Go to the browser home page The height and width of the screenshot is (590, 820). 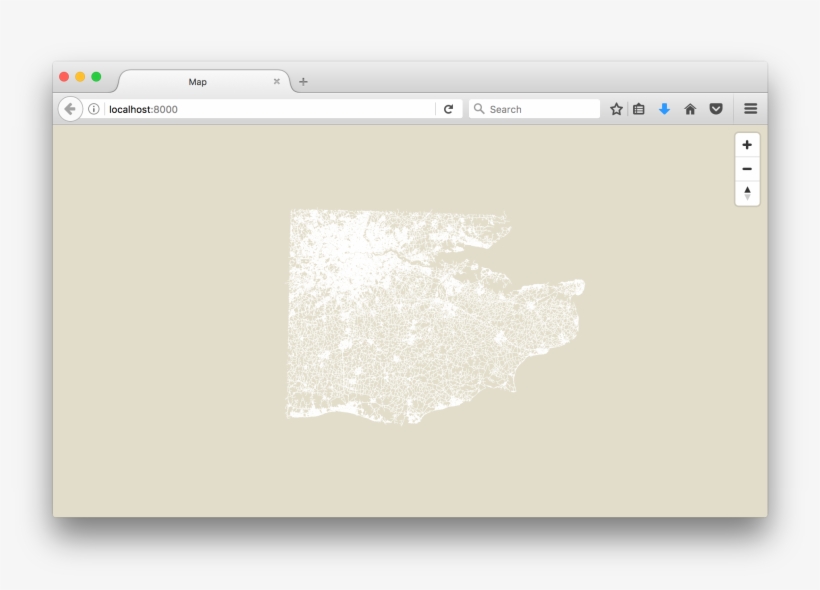(x=689, y=108)
